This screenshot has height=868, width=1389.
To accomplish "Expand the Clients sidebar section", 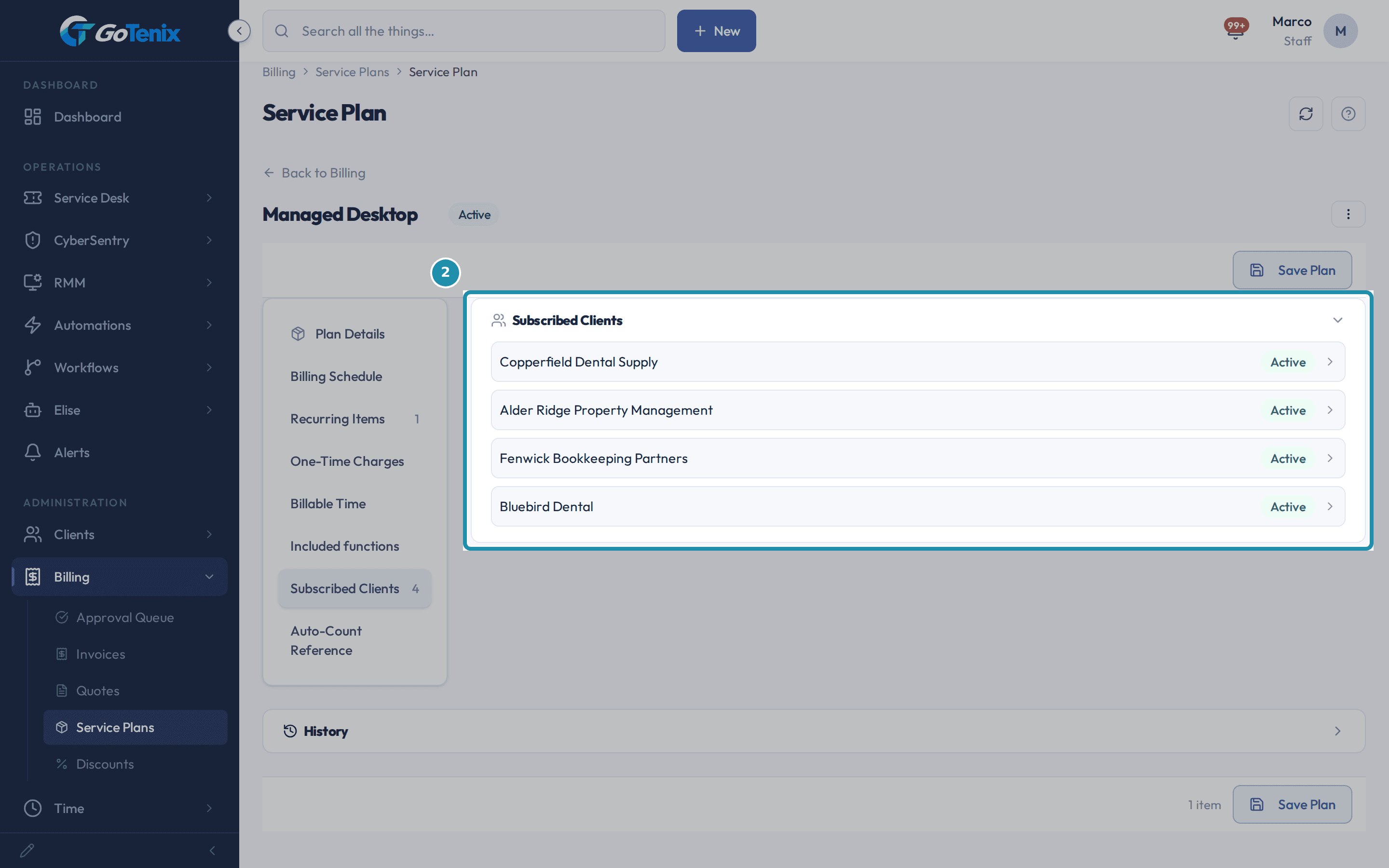I will click(120, 534).
